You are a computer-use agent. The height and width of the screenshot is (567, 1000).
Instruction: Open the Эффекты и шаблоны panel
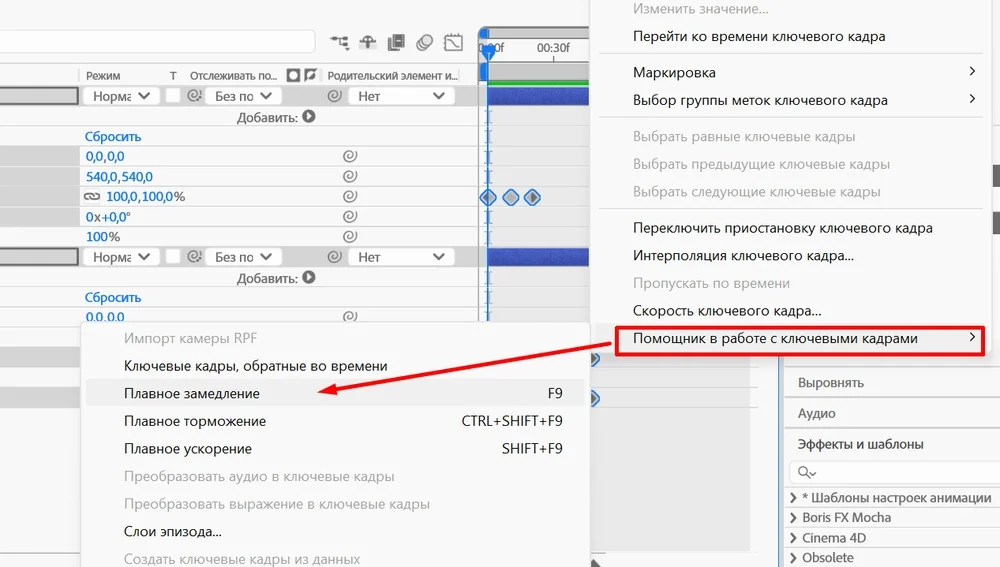(860, 444)
